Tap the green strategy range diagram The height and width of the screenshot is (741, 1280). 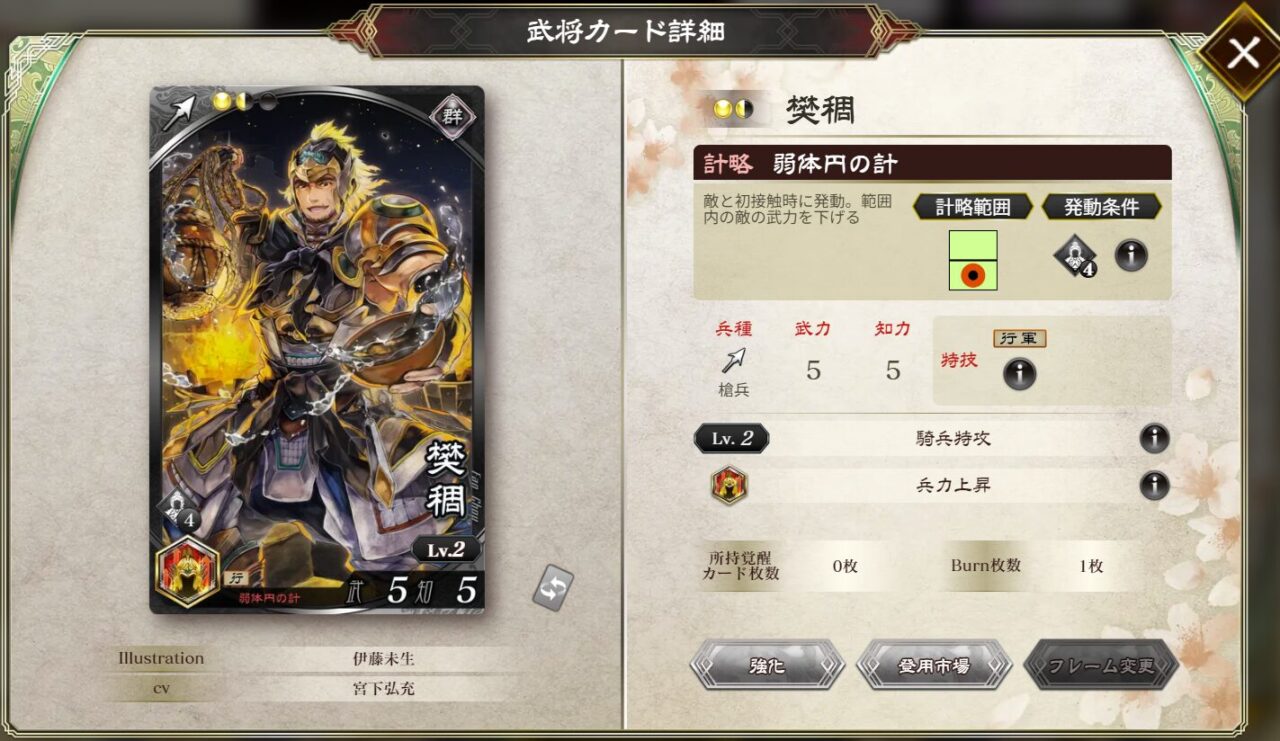pyautogui.click(x=973, y=260)
